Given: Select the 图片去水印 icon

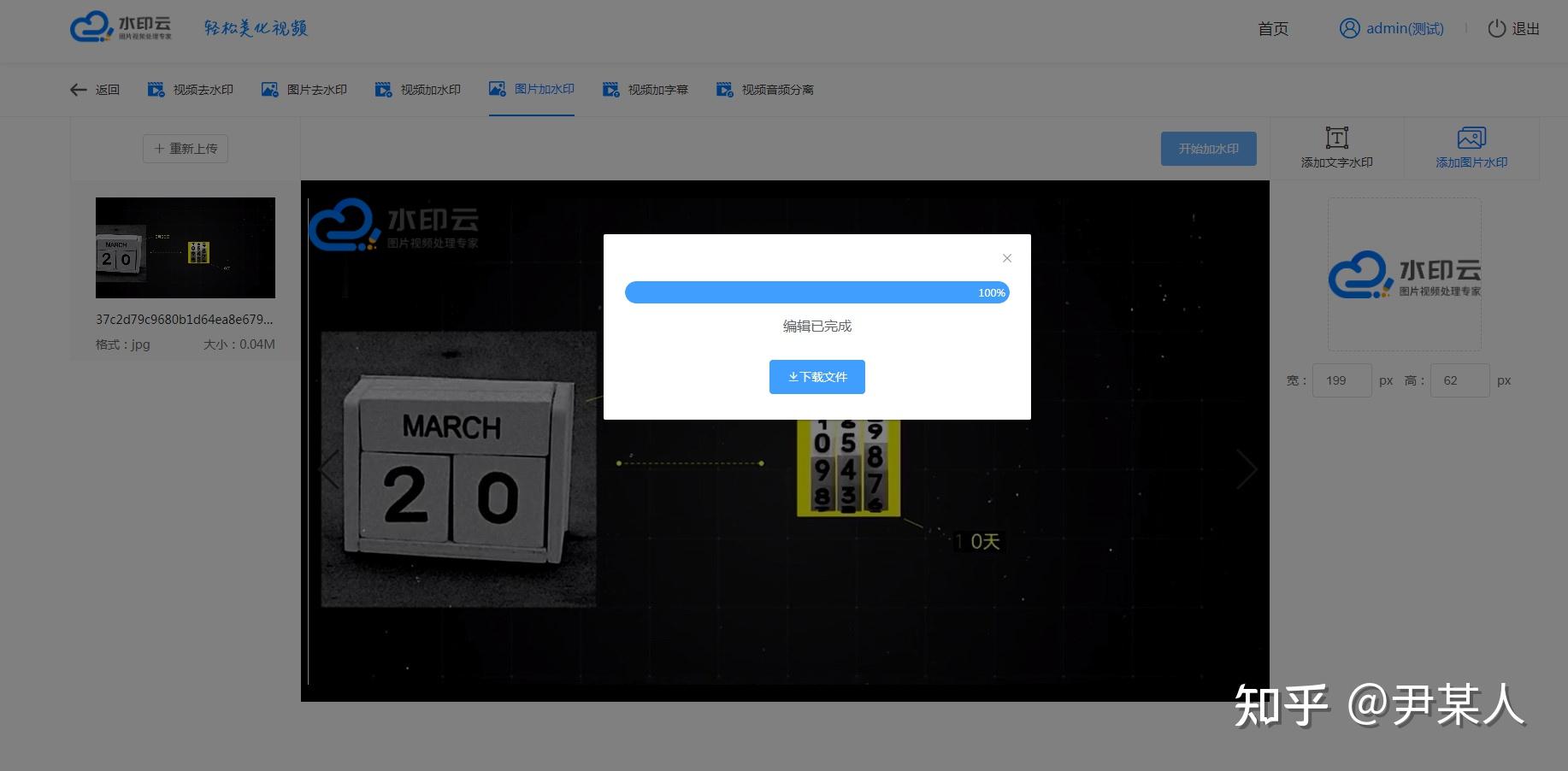Looking at the screenshot, I should point(269,90).
